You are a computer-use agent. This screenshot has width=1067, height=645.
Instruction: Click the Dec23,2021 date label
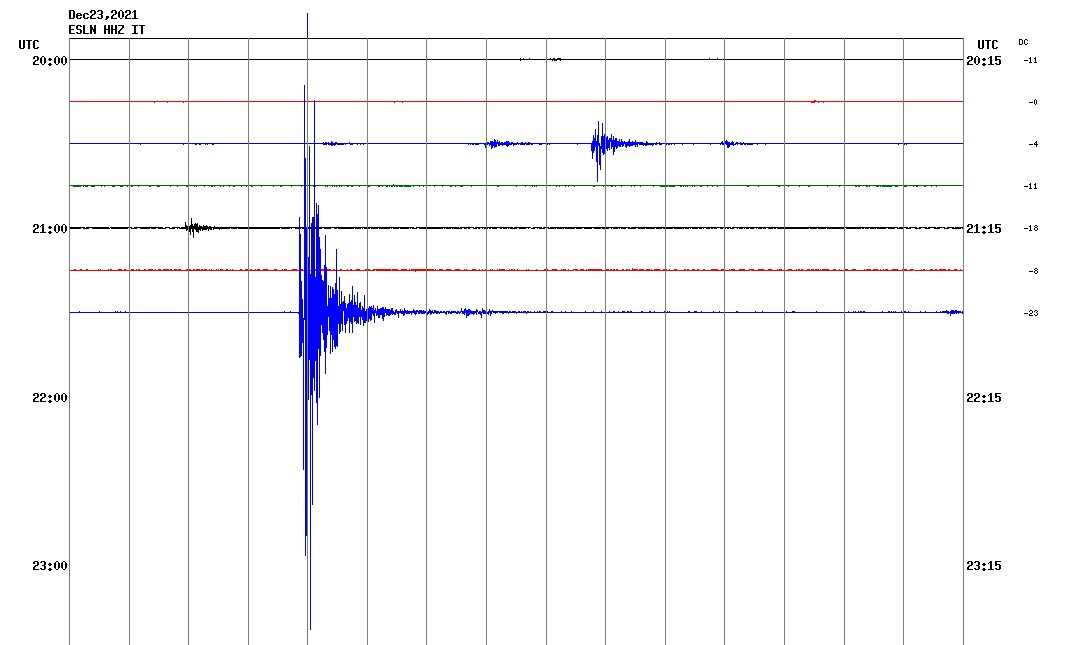point(103,15)
